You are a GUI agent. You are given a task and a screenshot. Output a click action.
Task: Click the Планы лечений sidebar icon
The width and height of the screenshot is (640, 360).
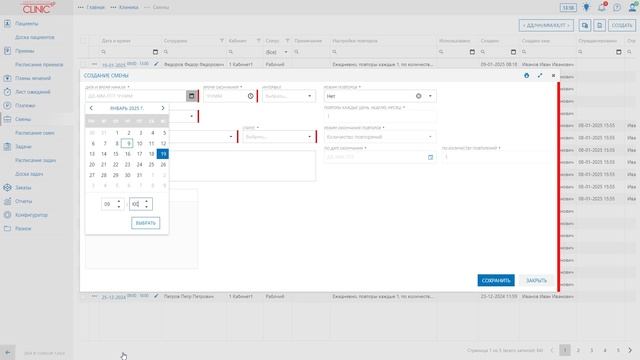[x=7, y=78]
